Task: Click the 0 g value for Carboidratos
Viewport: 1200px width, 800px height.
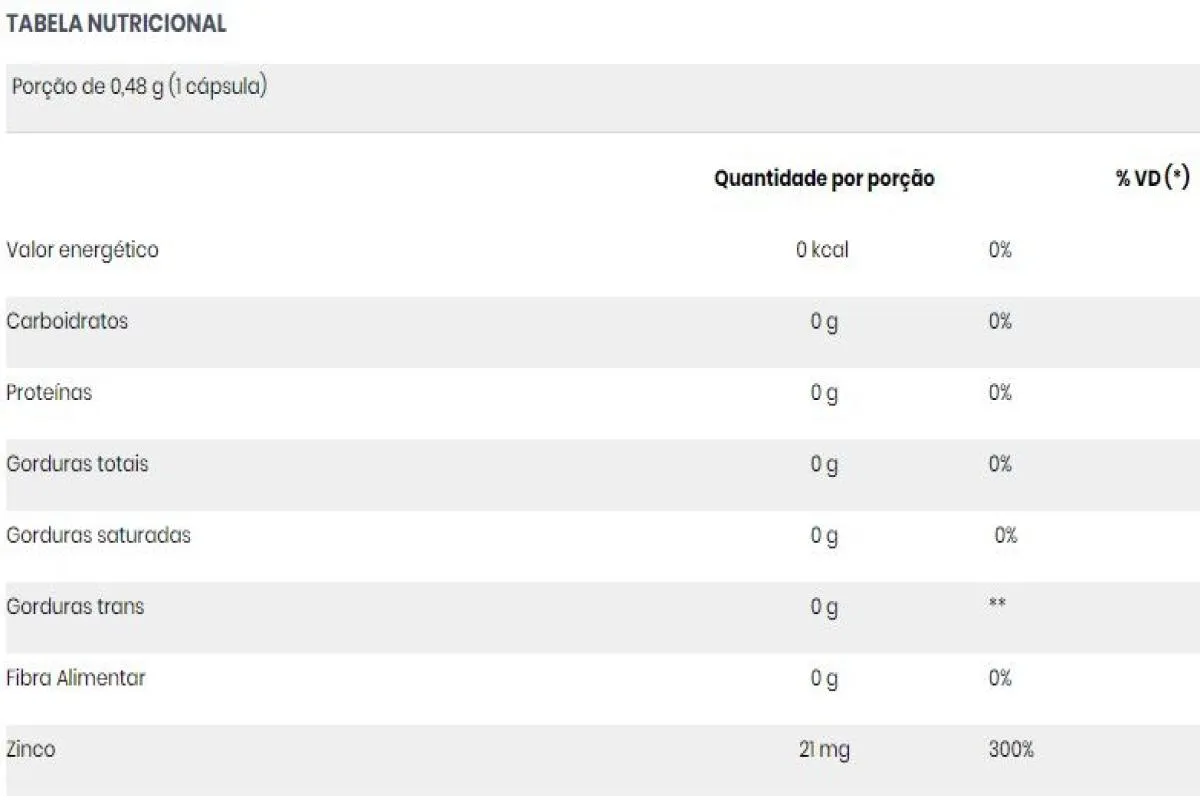Action: [824, 322]
